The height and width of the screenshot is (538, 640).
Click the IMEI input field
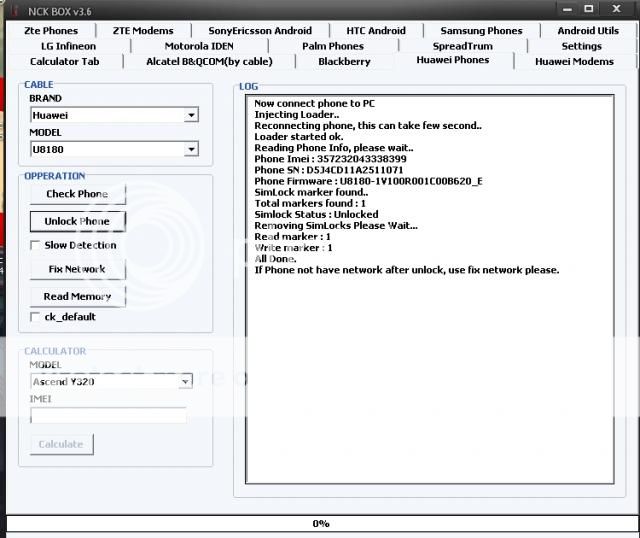[108, 415]
